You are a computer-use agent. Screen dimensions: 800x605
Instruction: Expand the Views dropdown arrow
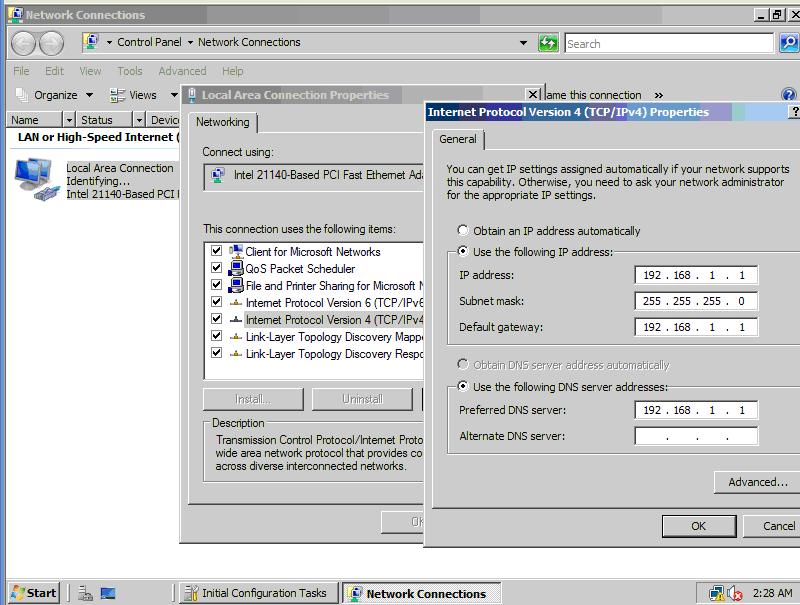(174, 95)
